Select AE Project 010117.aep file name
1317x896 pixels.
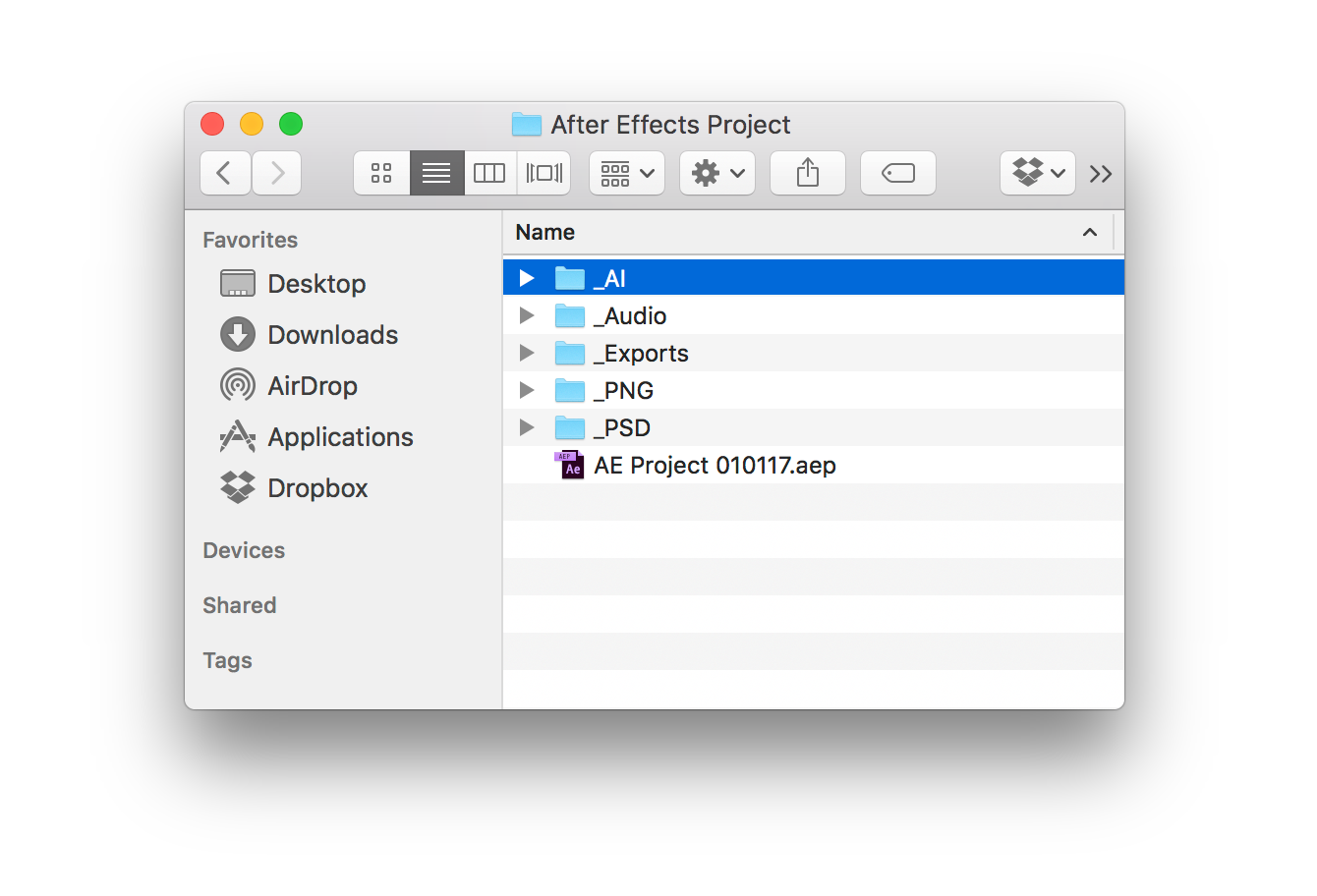coord(716,466)
